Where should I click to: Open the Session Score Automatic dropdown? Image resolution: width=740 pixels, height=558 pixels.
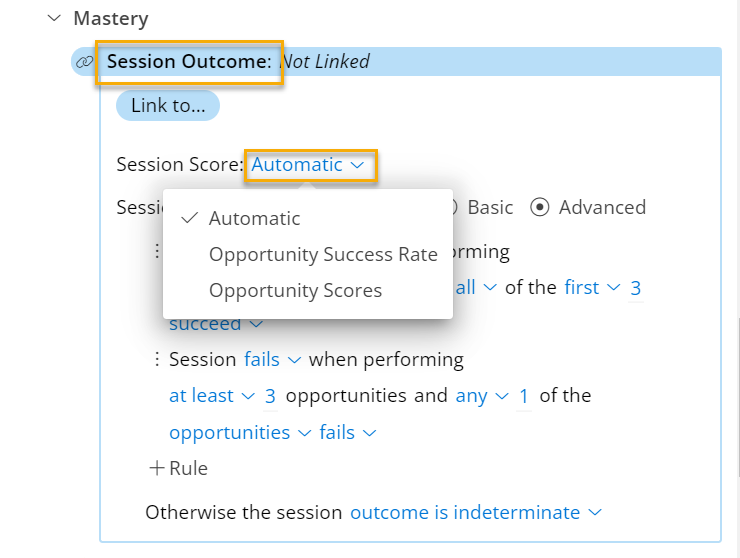(x=308, y=165)
